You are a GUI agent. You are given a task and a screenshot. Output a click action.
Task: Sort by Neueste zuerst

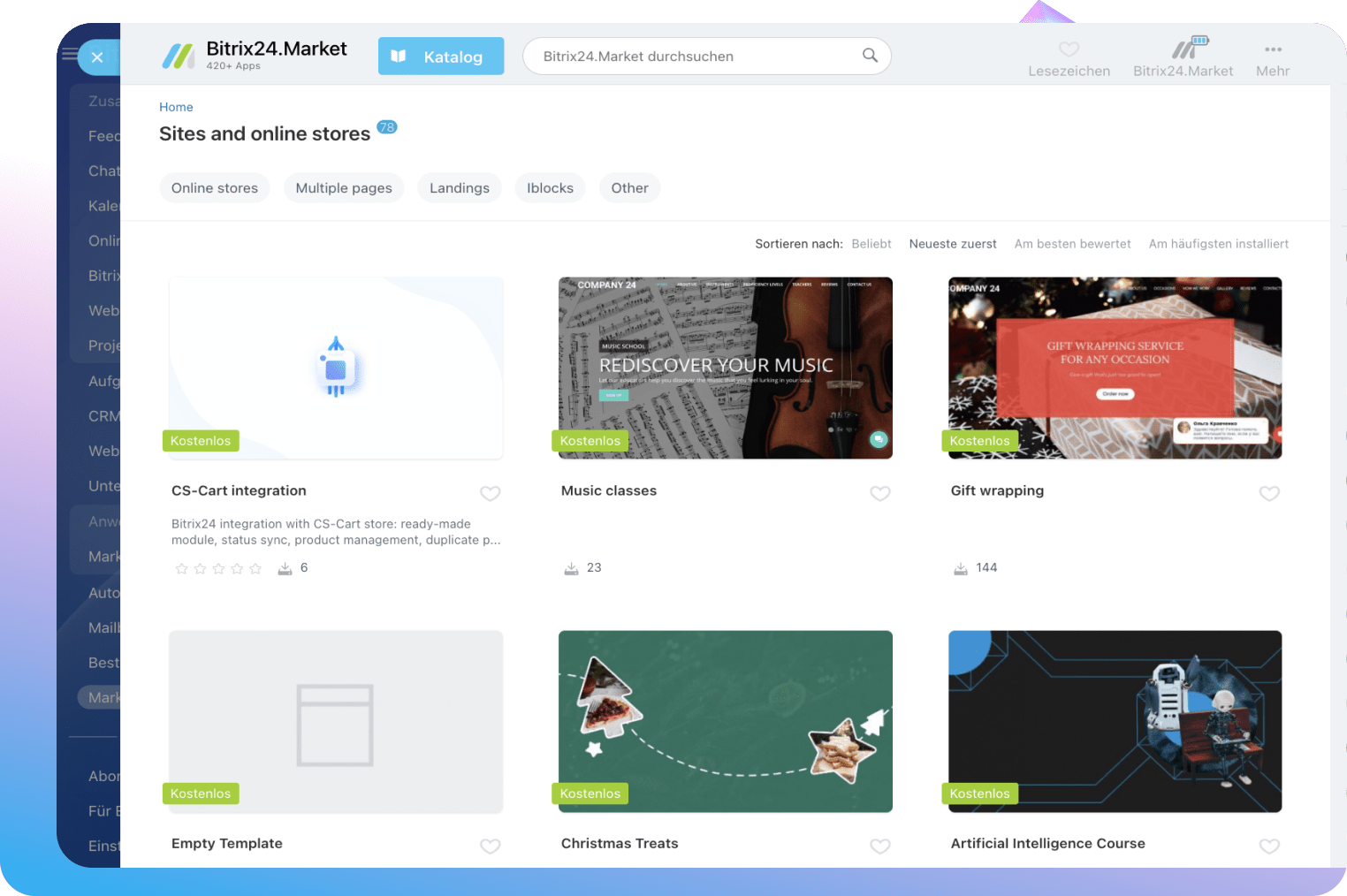point(953,244)
